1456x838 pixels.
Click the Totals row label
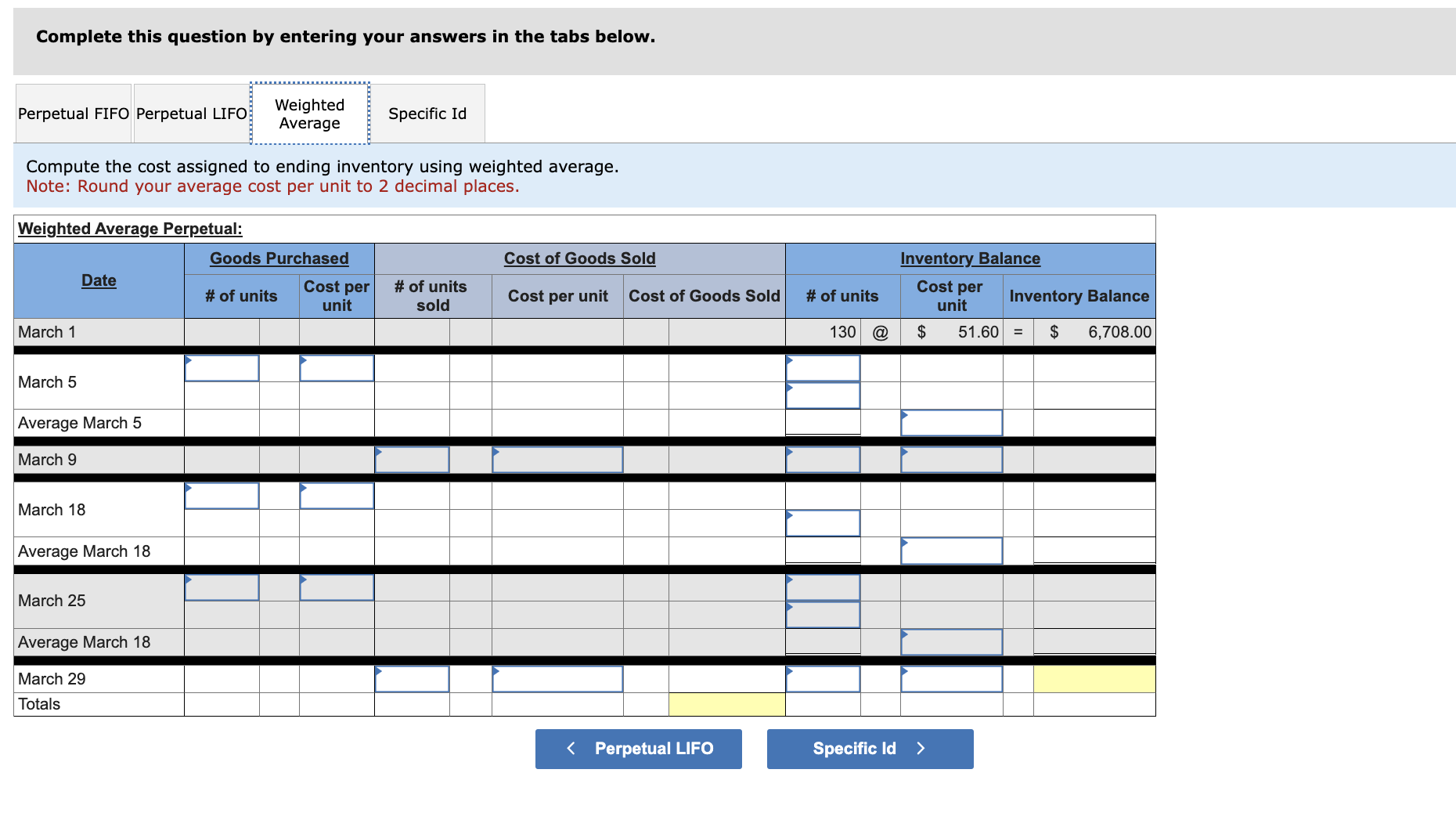39,704
